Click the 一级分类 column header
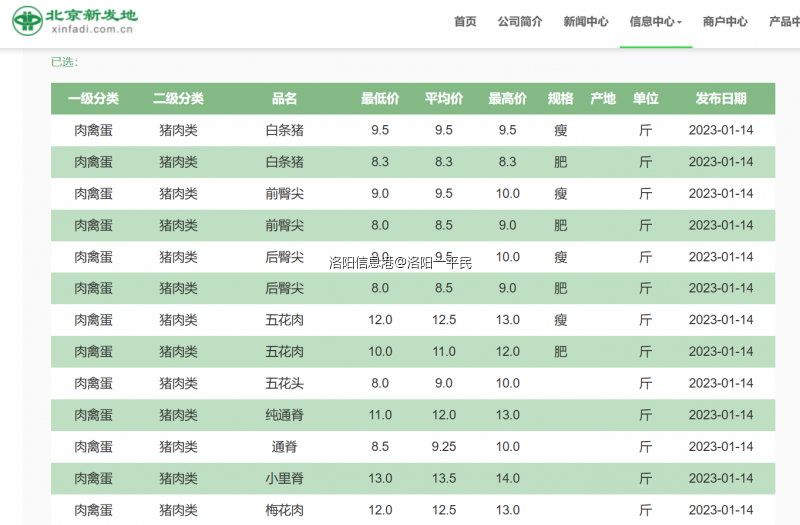Screen dimensions: 800x525 tap(93, 98)
